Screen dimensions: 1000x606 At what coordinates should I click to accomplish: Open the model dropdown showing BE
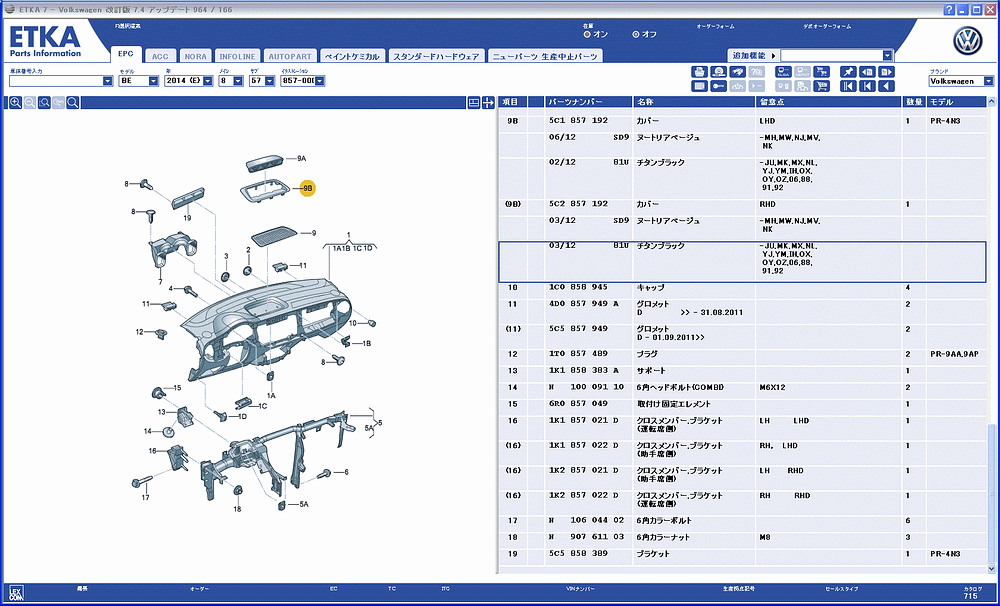(153, 81)
